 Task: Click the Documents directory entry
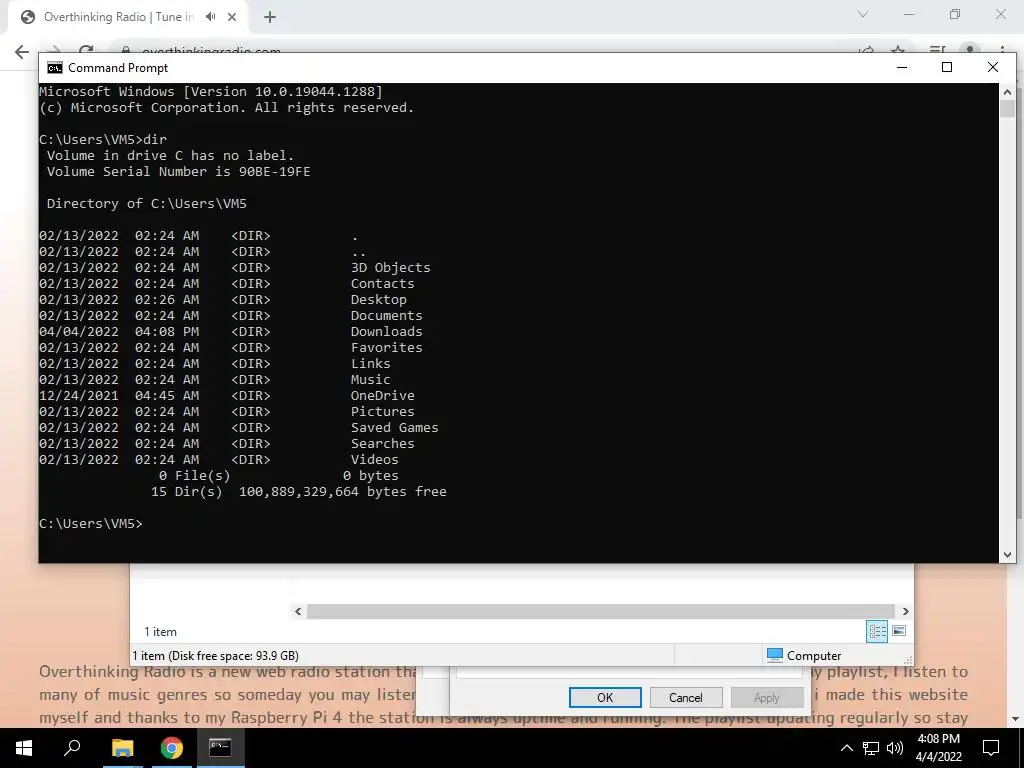(x=387, y=316)
